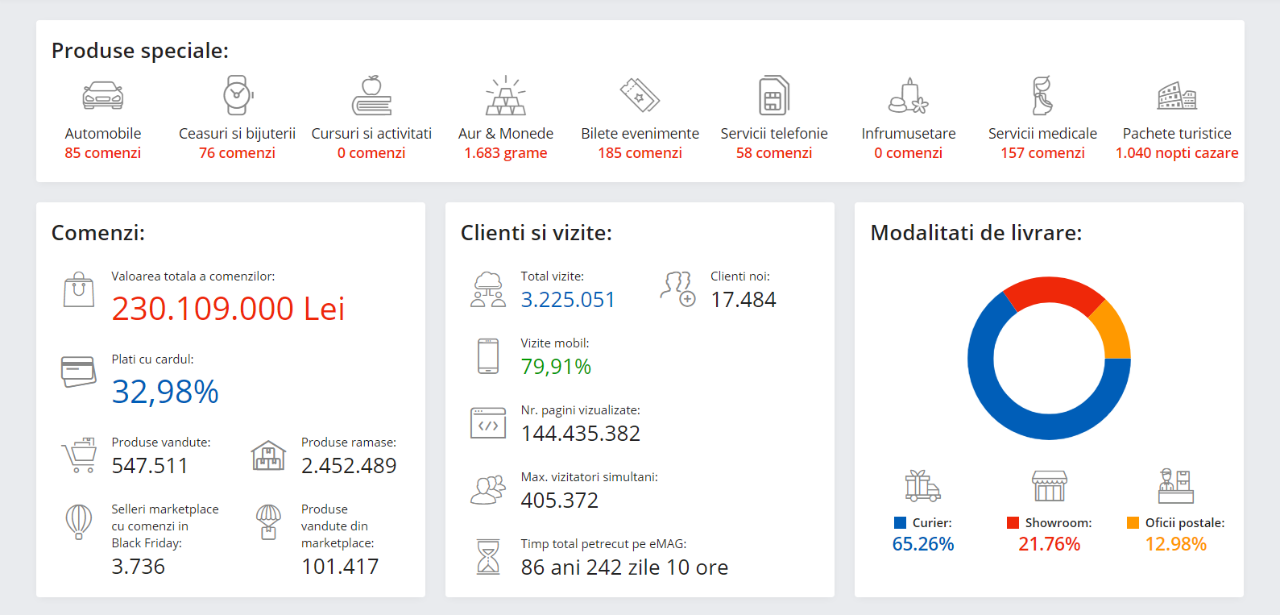1280x615 pixels.
Task: Click the Cursuri si activitati books icon
Action: coord(371,96)
